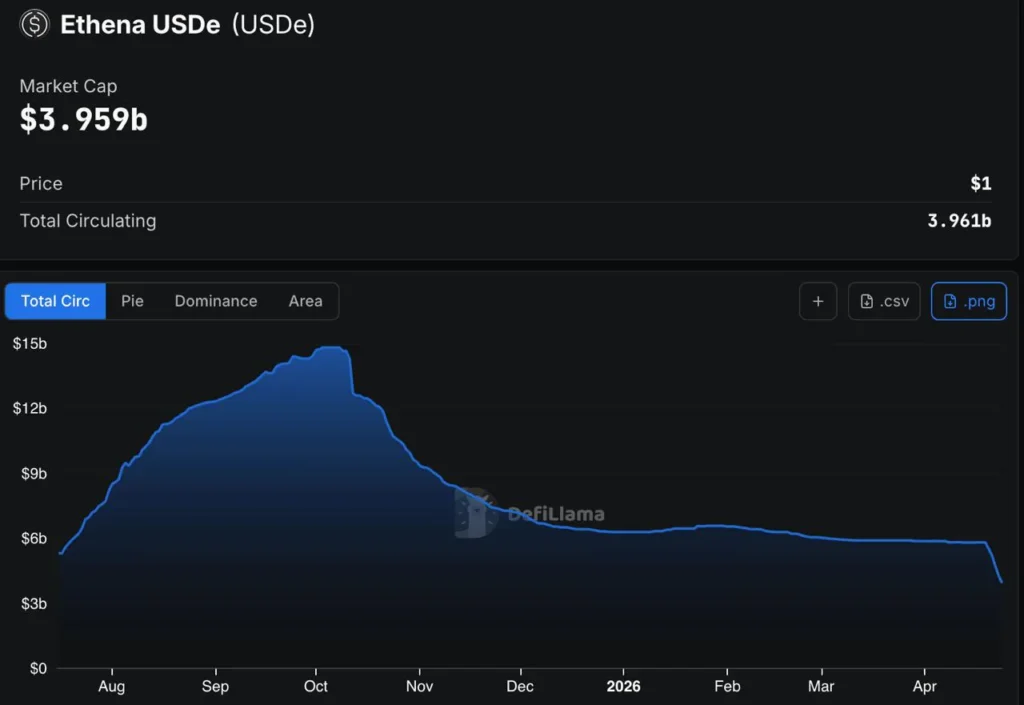The image size is (1024, 705).
Task: Switch to the Pie chart view
Action: 132,301
